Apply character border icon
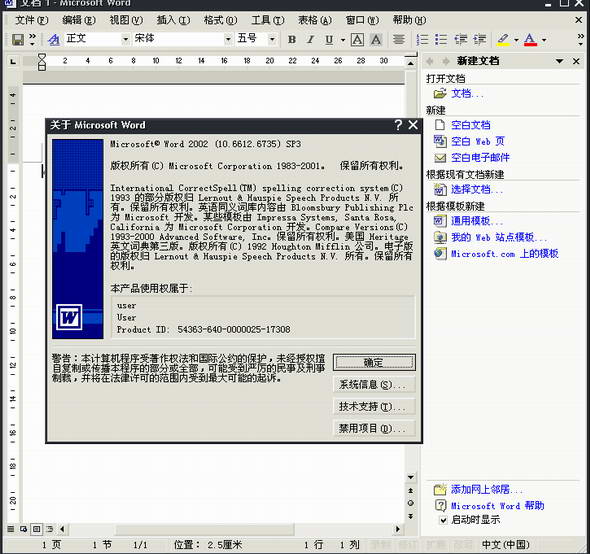 pyautogui.click(x=357, y=40)
